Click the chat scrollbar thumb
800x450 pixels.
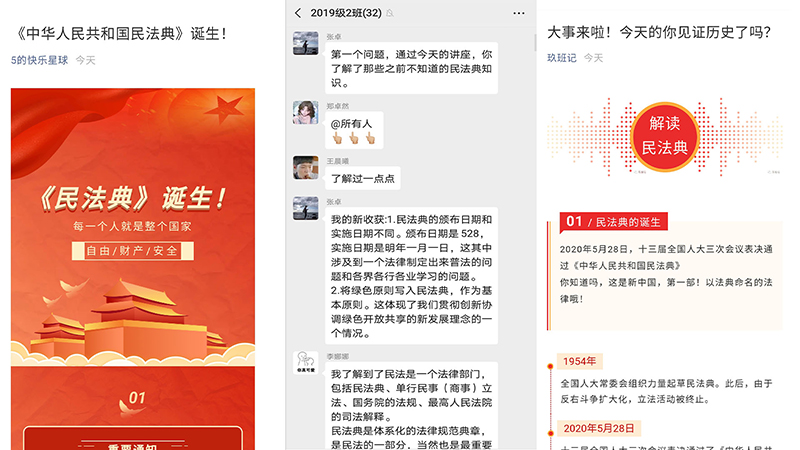tap(535, 43)
